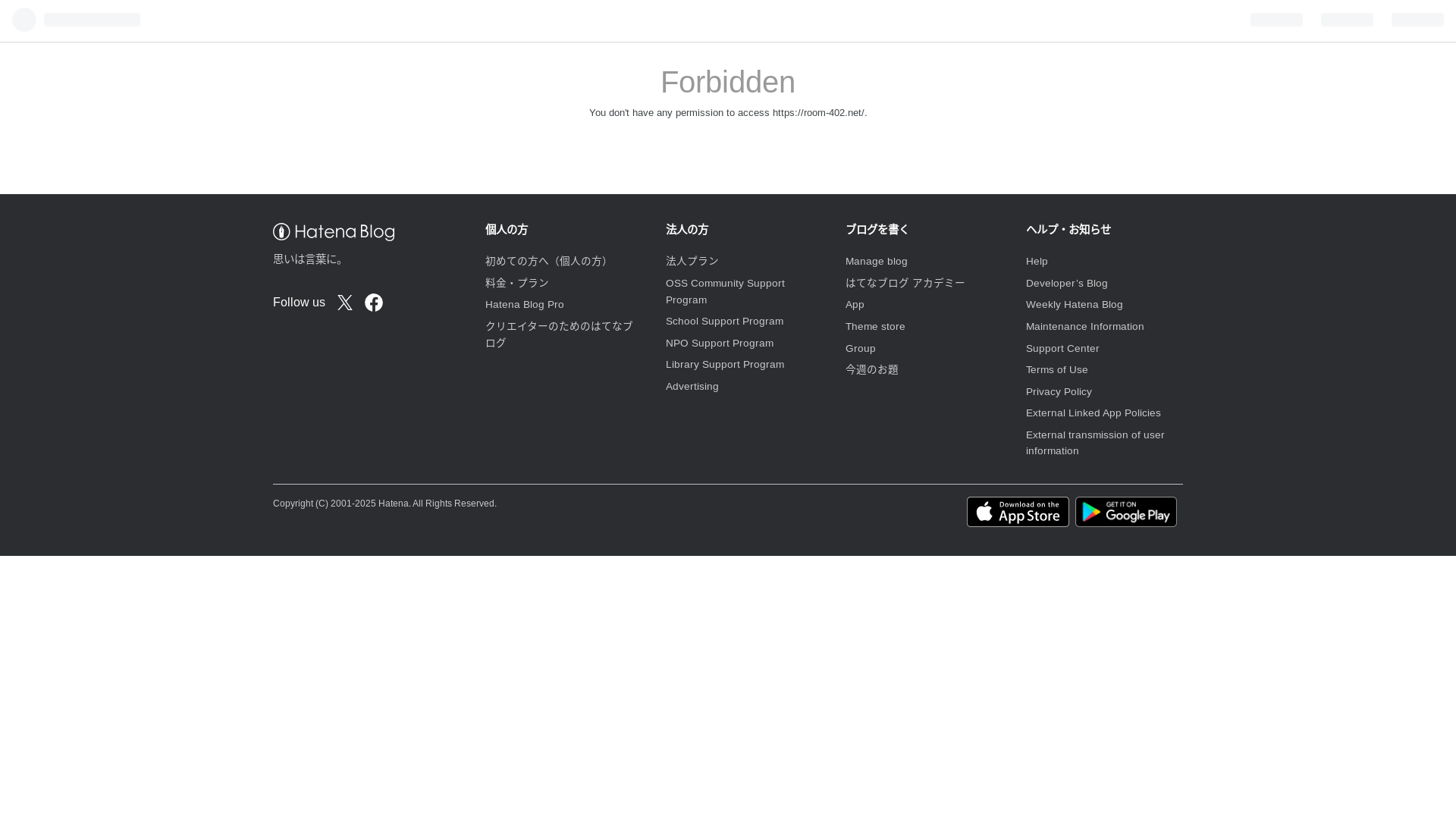Open School Support Program link
1456x819 pixels.
pyautogui.click(x=725, y=322)
